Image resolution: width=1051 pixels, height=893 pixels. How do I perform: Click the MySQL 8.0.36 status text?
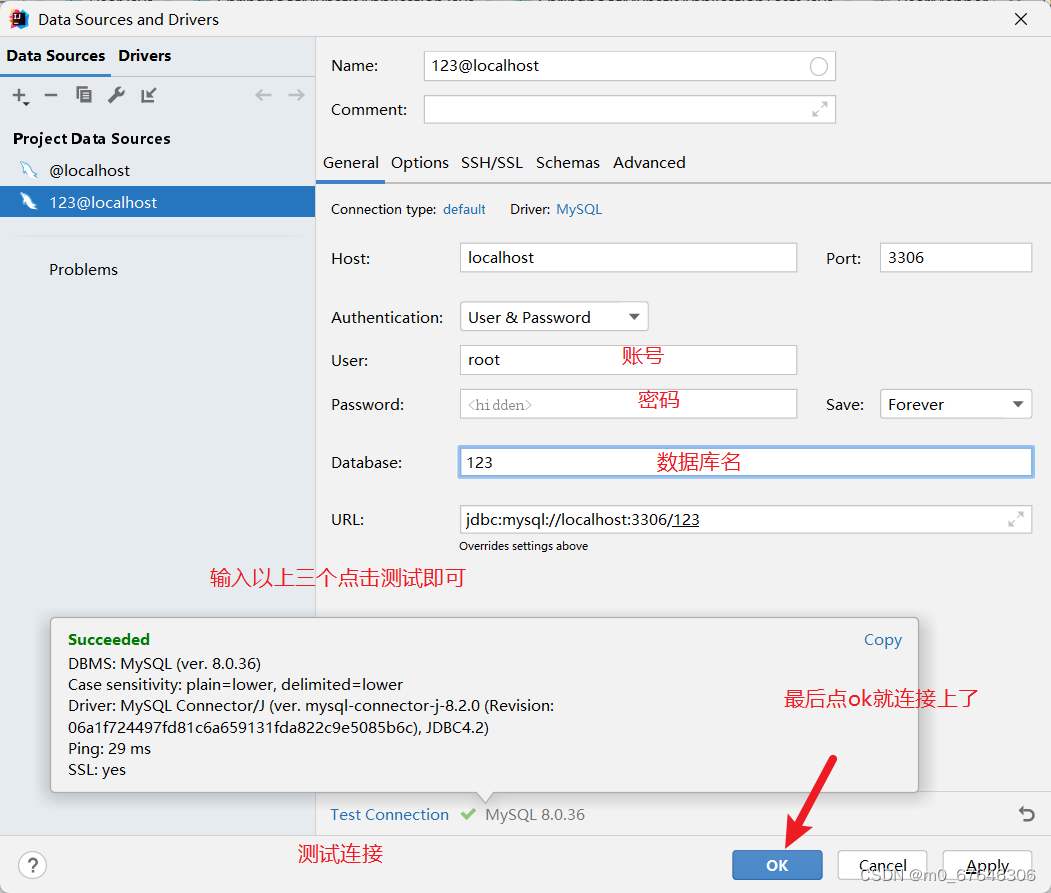coord(535,815)
